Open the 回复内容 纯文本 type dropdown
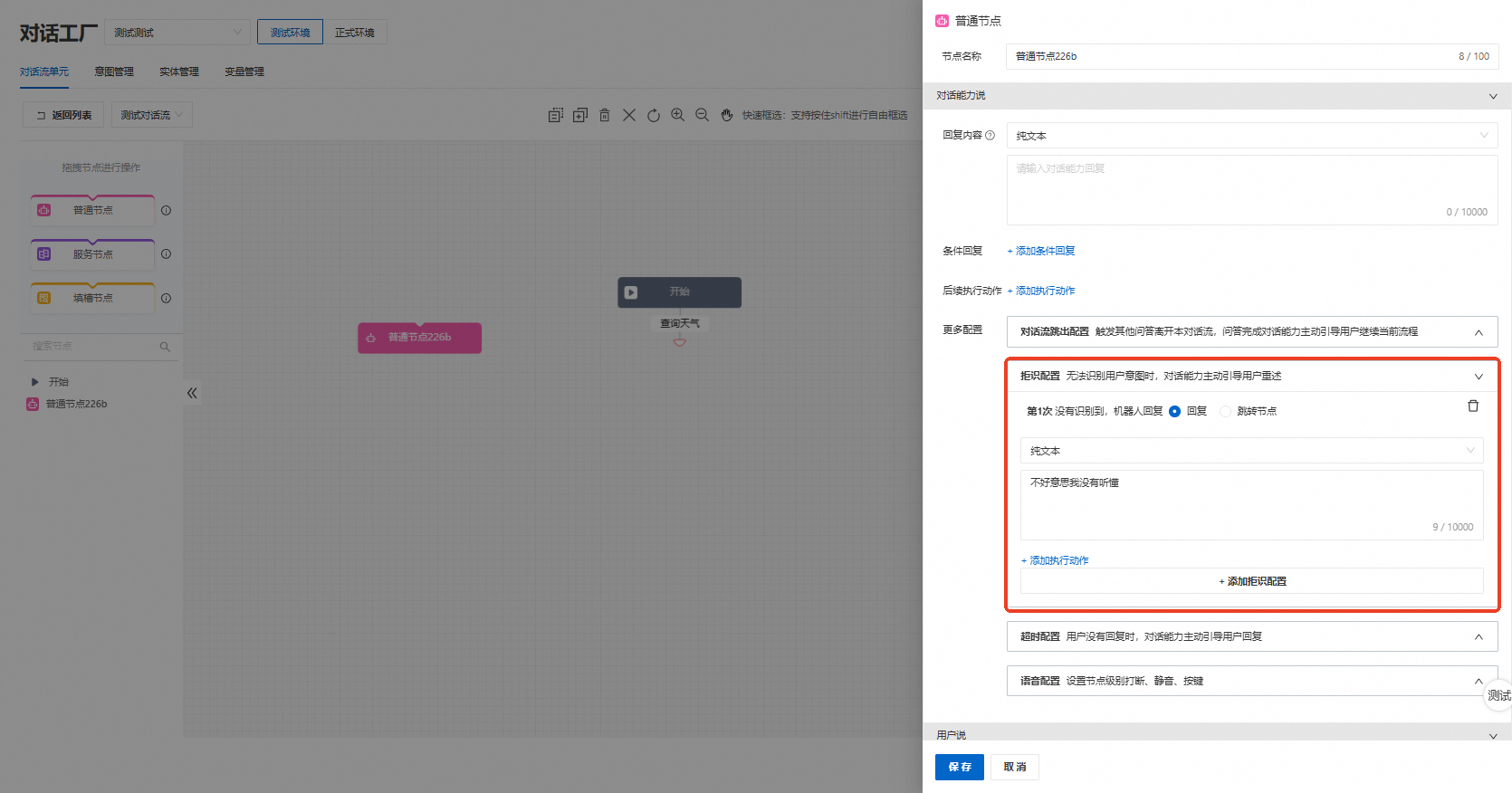Image resolution: width=1512 pixels, height=793 pixels. click(1252, 136)
